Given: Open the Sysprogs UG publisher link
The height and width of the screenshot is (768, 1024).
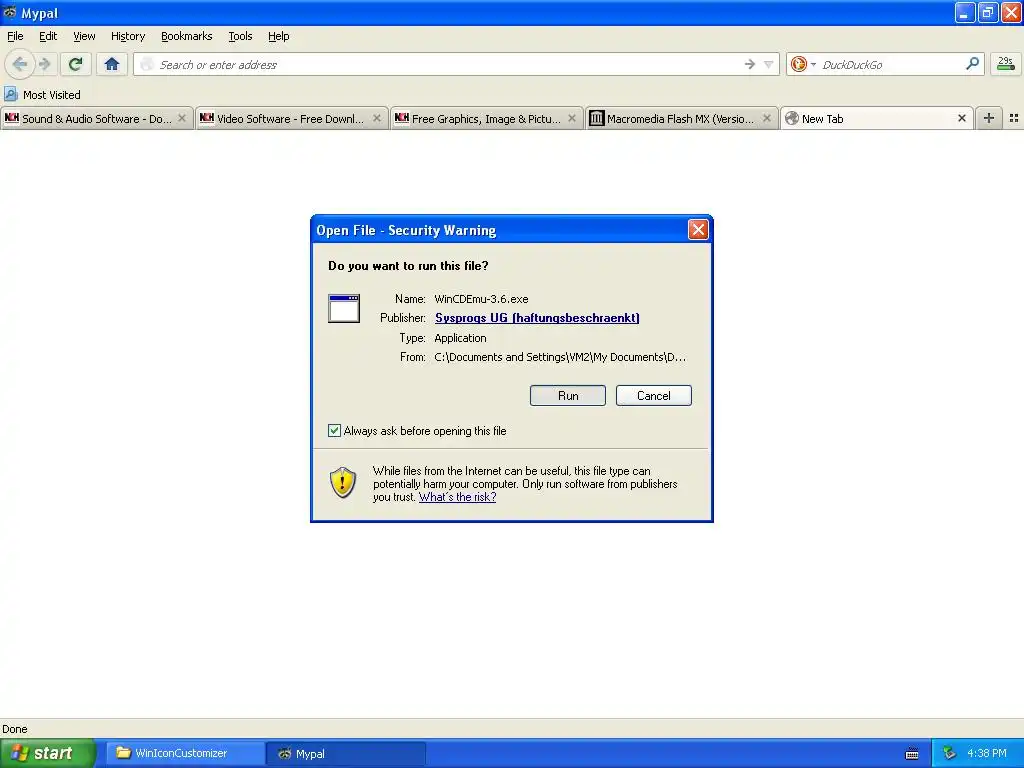Looking at the screenshot, I should 537,318.
